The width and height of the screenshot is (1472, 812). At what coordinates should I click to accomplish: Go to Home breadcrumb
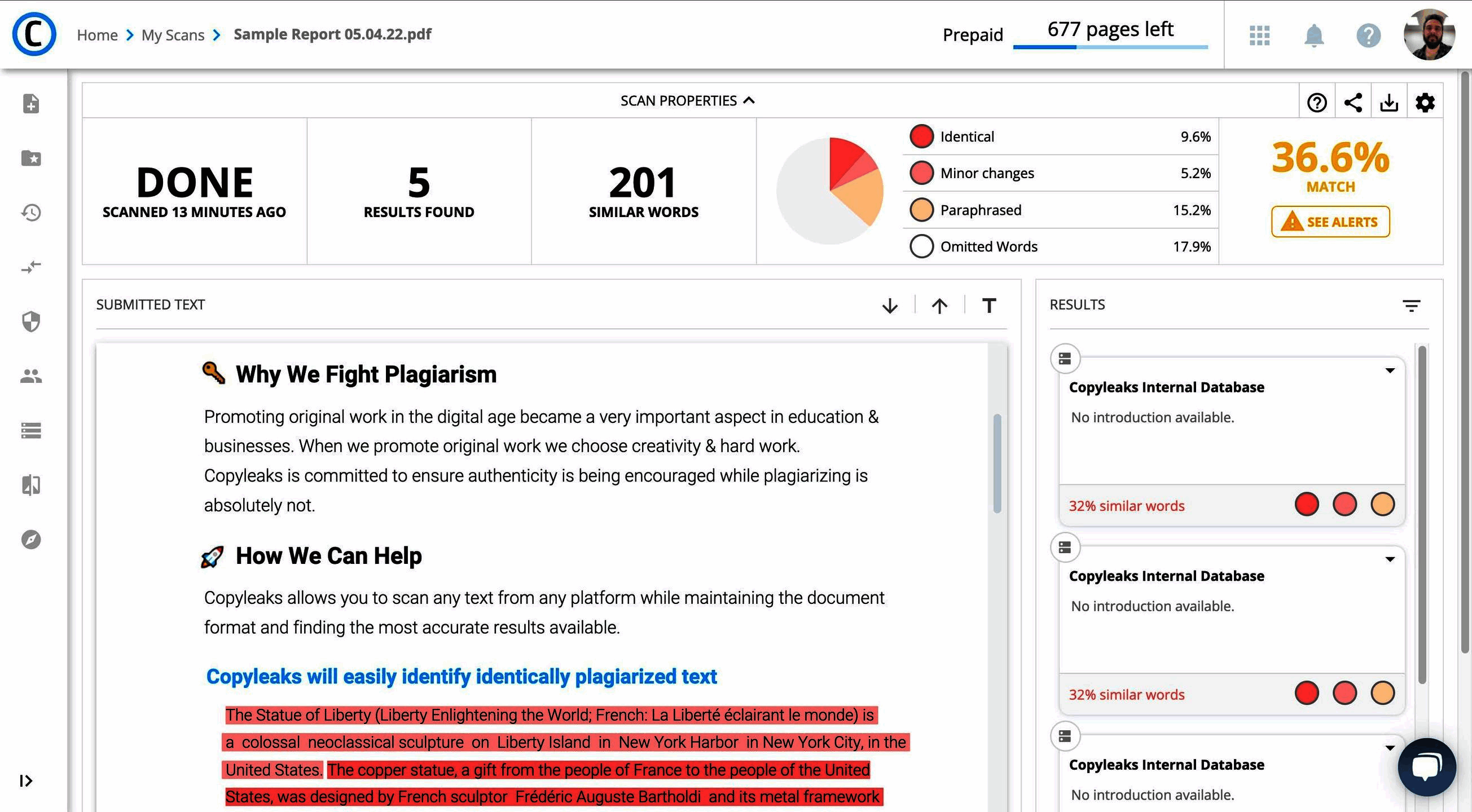(97, 35)
